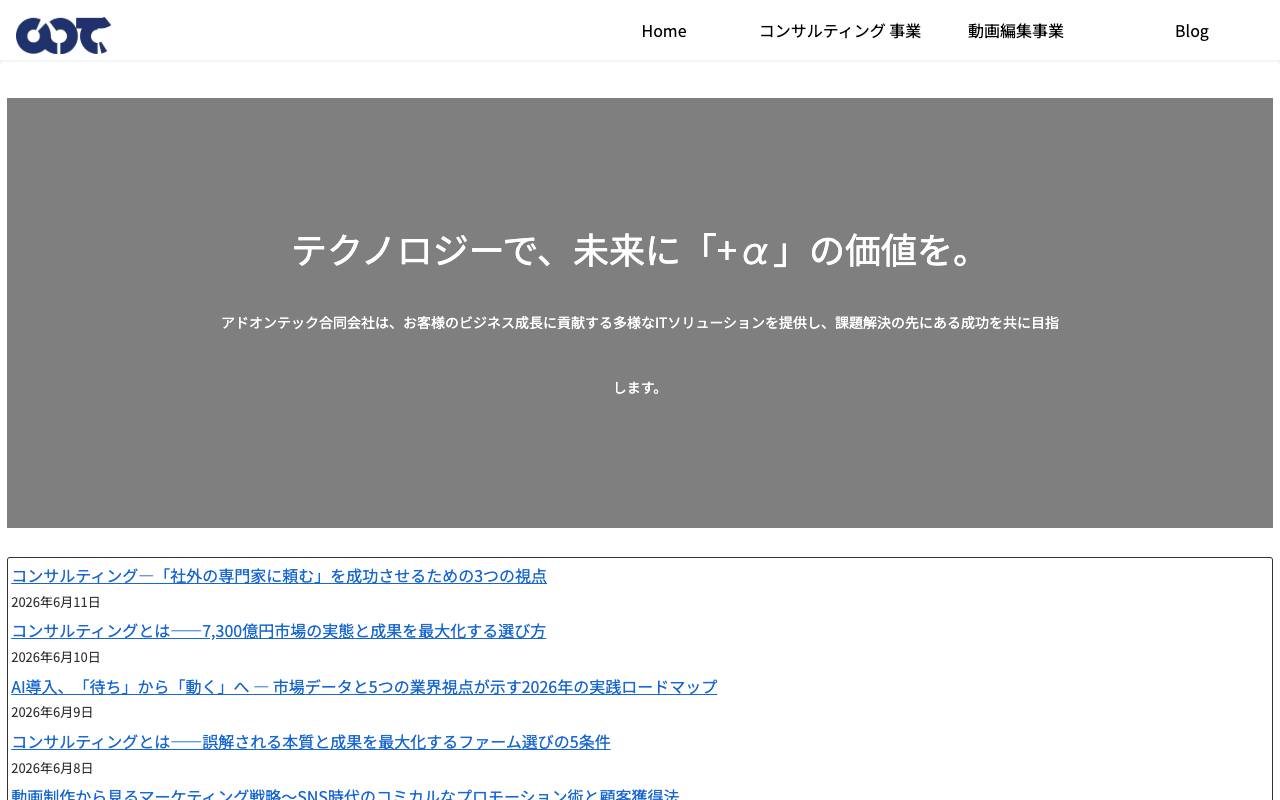Click the hero description beginning アドオンテック合同会社は
The height and width of the screenshot is (800, 1280).
[640, 354]
